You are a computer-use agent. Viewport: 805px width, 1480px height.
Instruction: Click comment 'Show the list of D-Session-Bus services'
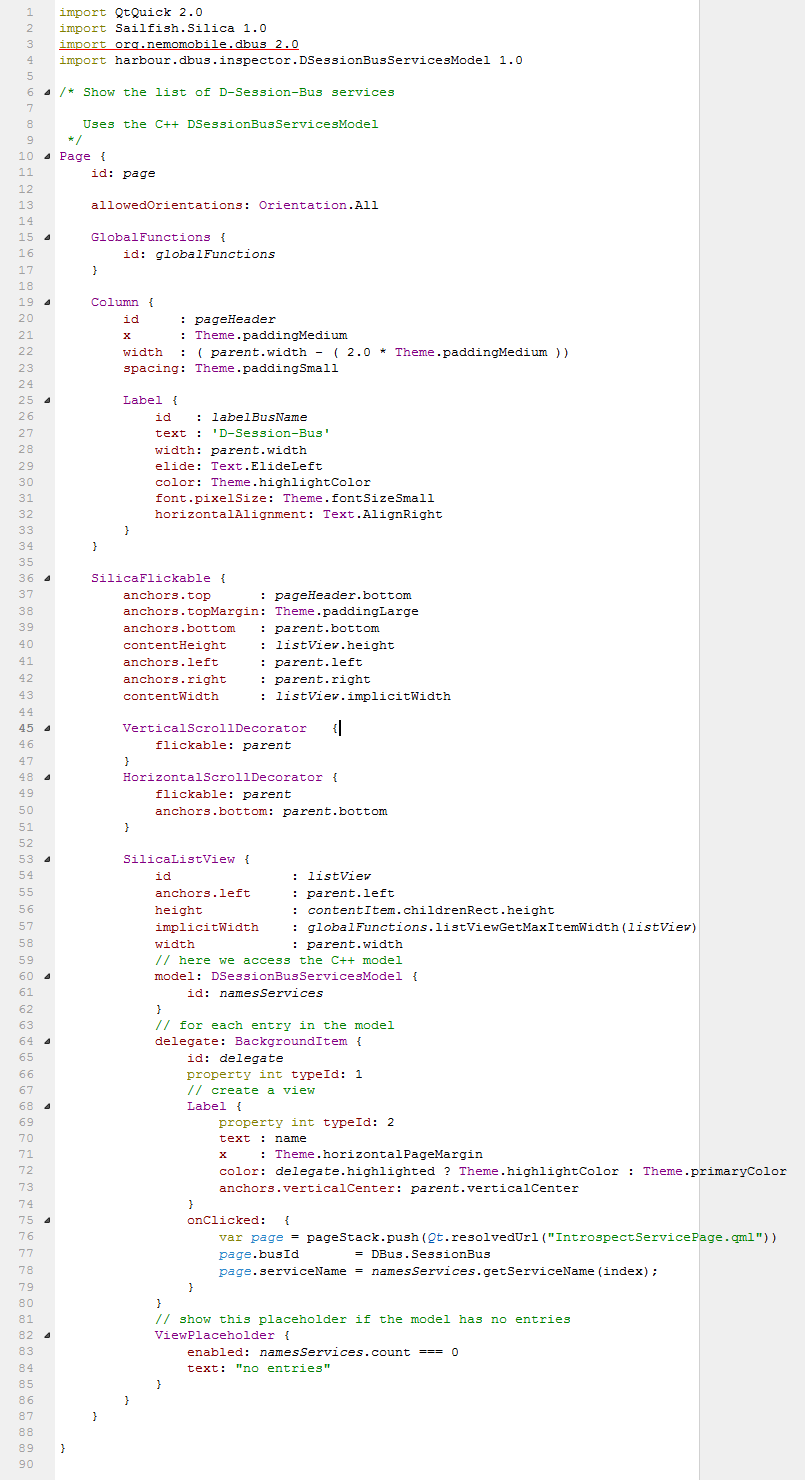[239, 92]
